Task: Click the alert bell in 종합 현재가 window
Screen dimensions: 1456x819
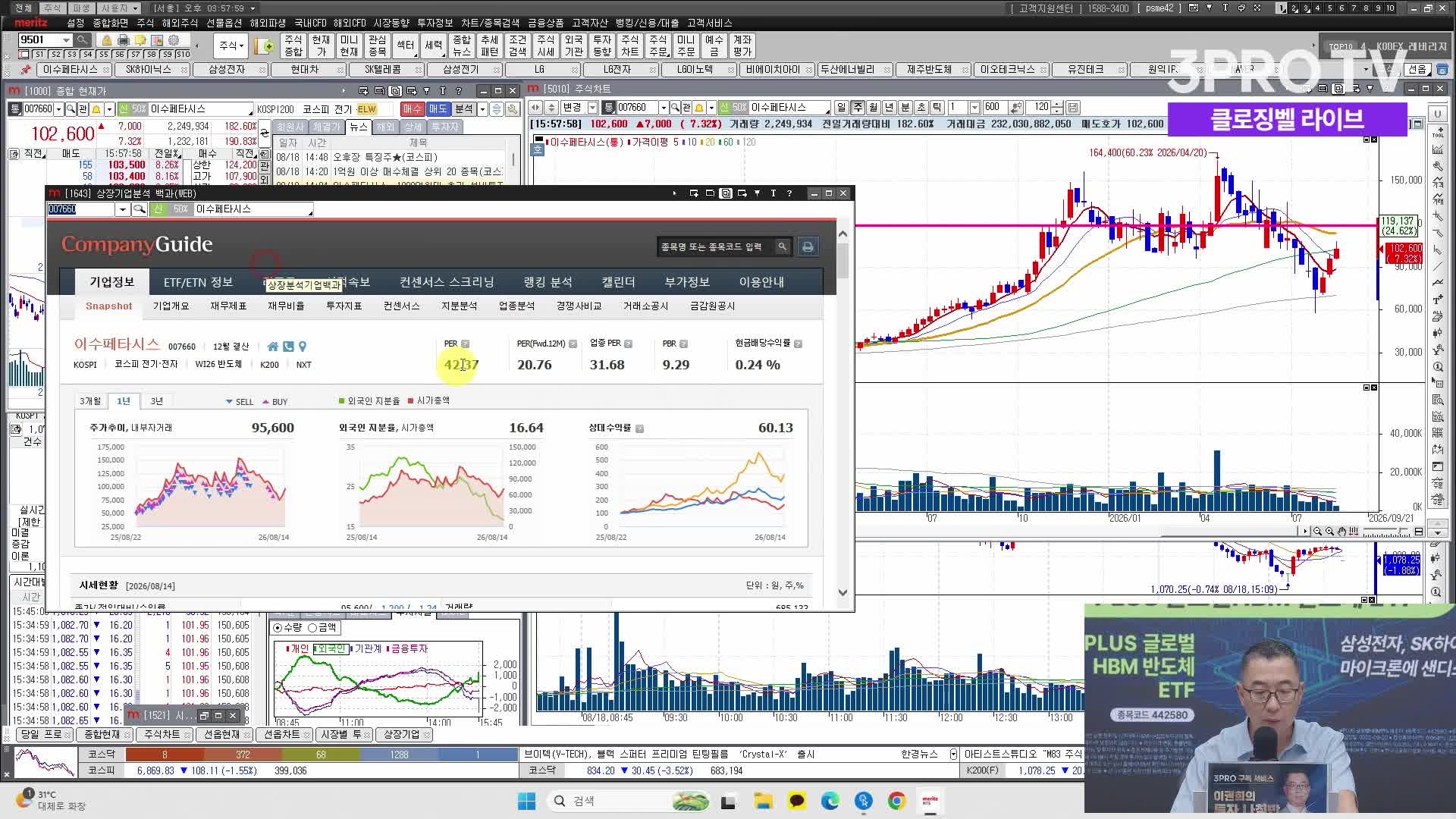Action: coord(96,109)
